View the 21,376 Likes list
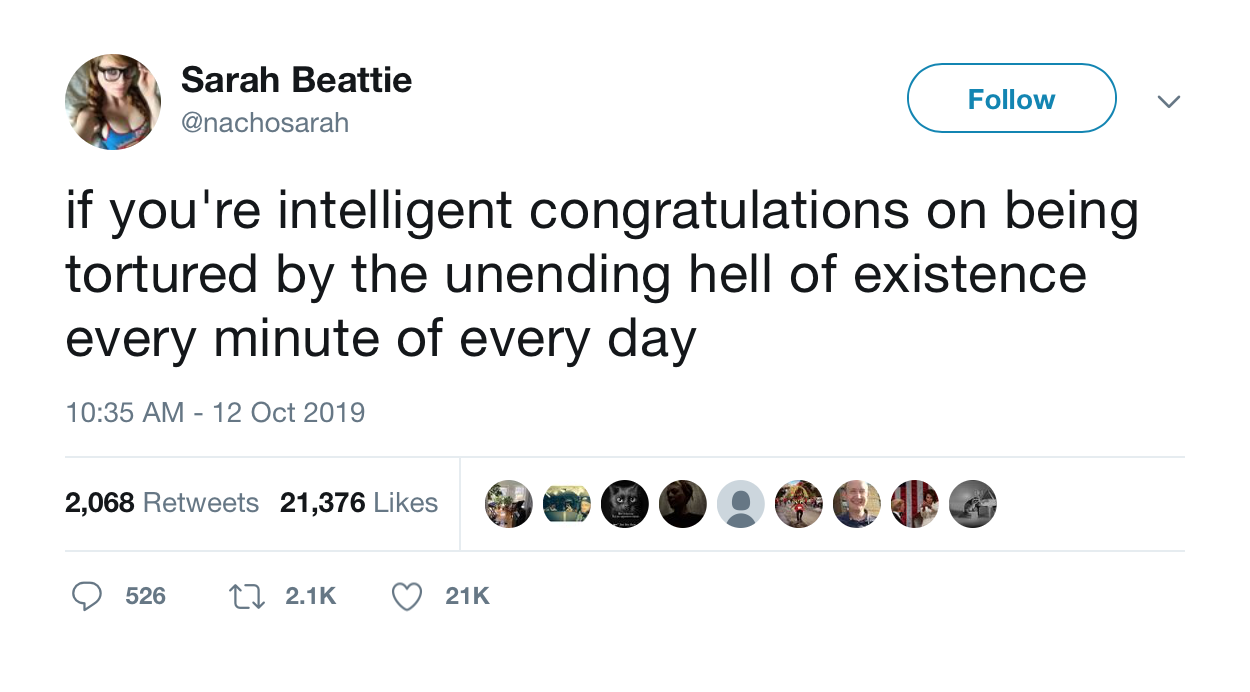Screen dimensions: 1250x692 point(358,502)
